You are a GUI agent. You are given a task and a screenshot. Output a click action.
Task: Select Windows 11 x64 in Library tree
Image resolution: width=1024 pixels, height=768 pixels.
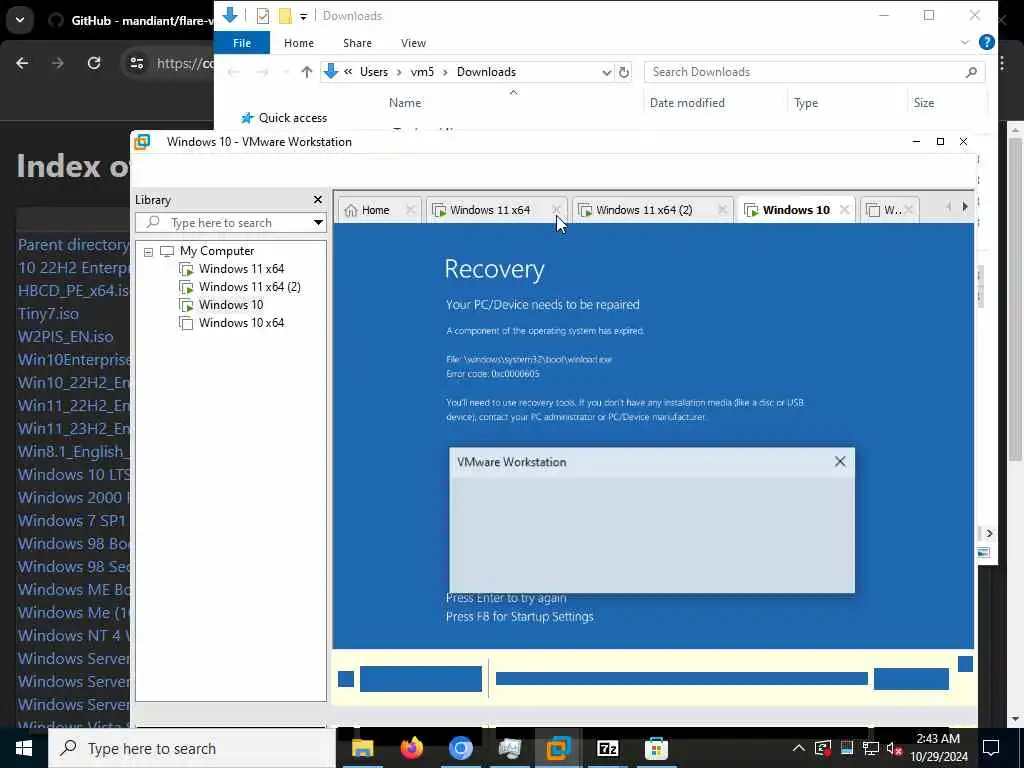241,268
